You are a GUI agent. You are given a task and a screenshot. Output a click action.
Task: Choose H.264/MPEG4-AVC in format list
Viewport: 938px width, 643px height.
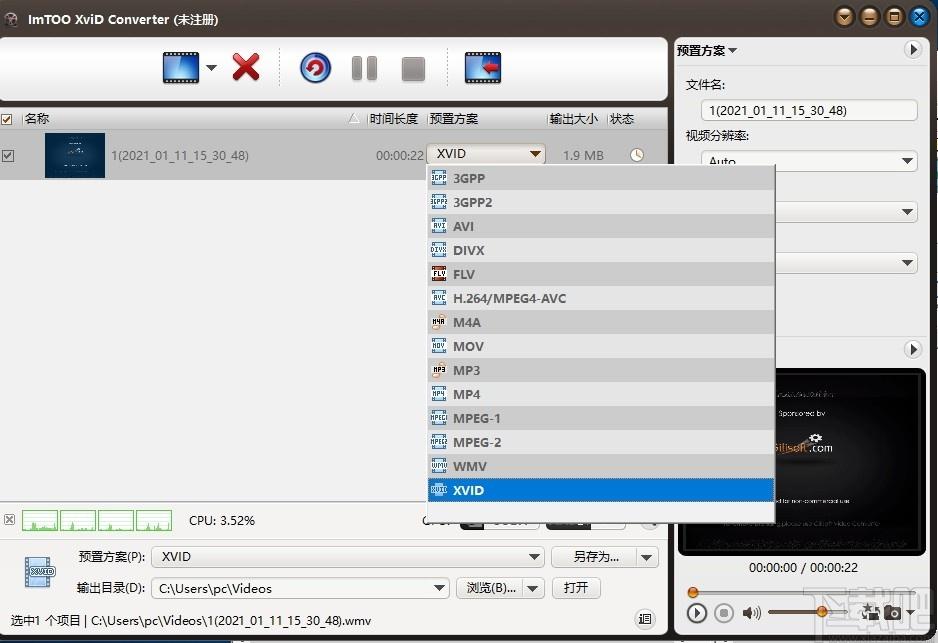[x=509, y=298]
